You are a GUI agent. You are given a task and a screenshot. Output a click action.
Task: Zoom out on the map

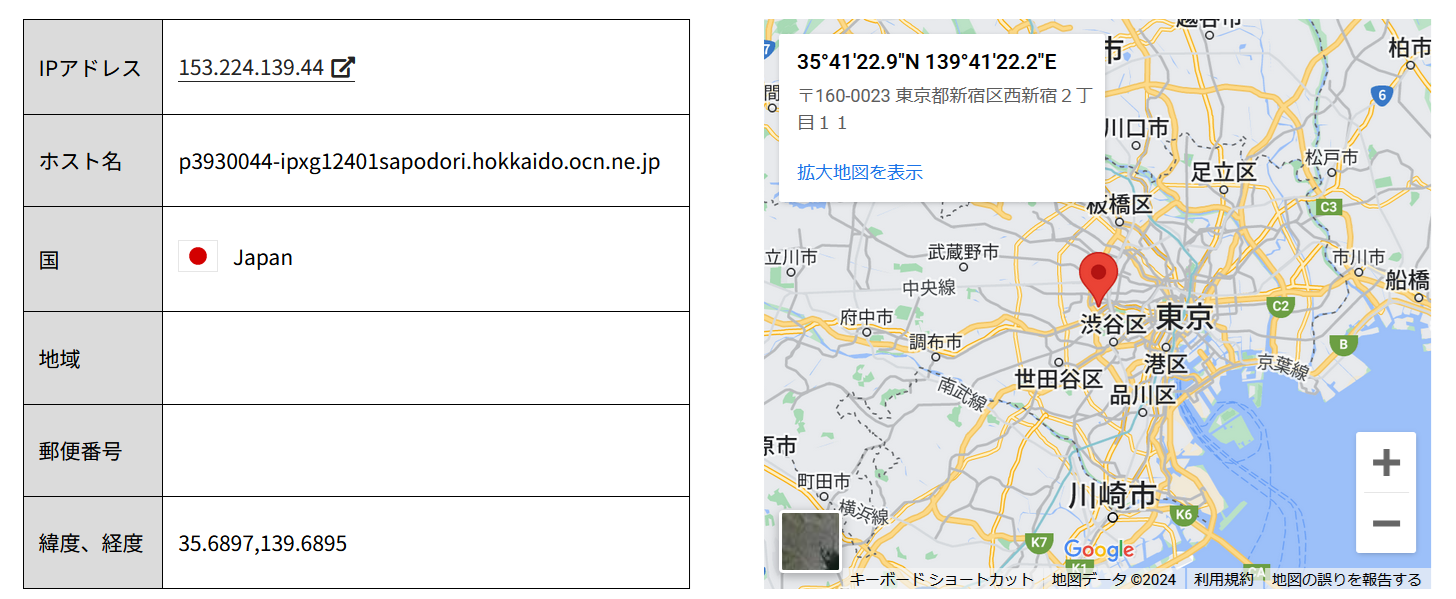pyautogui.click(x=1386, y=523)
